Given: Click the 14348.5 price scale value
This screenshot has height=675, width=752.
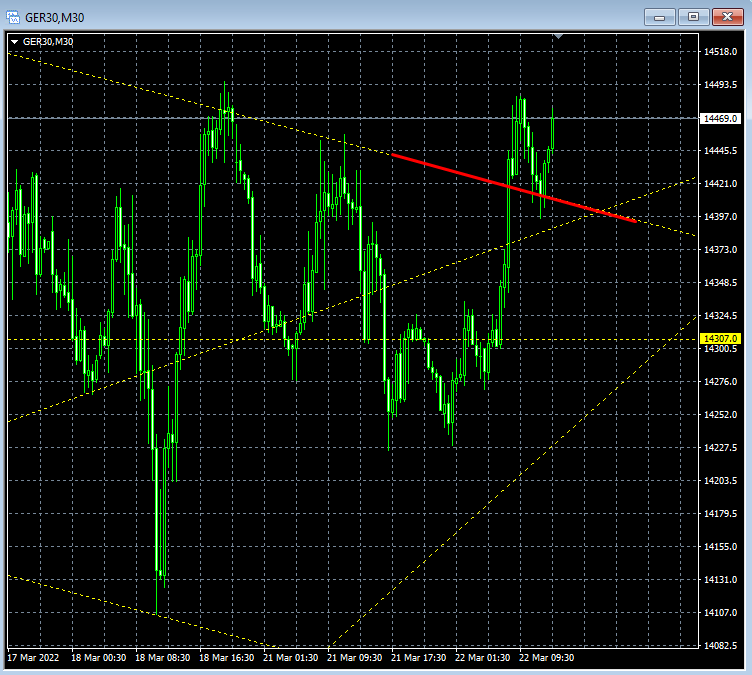Looking at the screenshot, I should pos(720,283).
